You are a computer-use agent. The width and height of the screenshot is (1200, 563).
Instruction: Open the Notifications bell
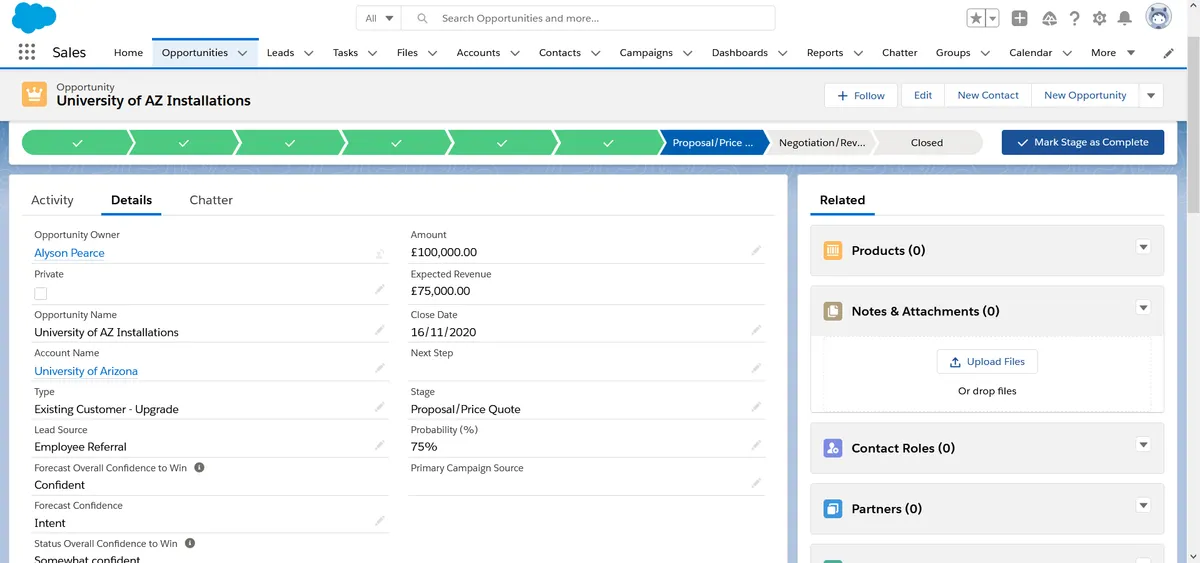coord(1125,18)
